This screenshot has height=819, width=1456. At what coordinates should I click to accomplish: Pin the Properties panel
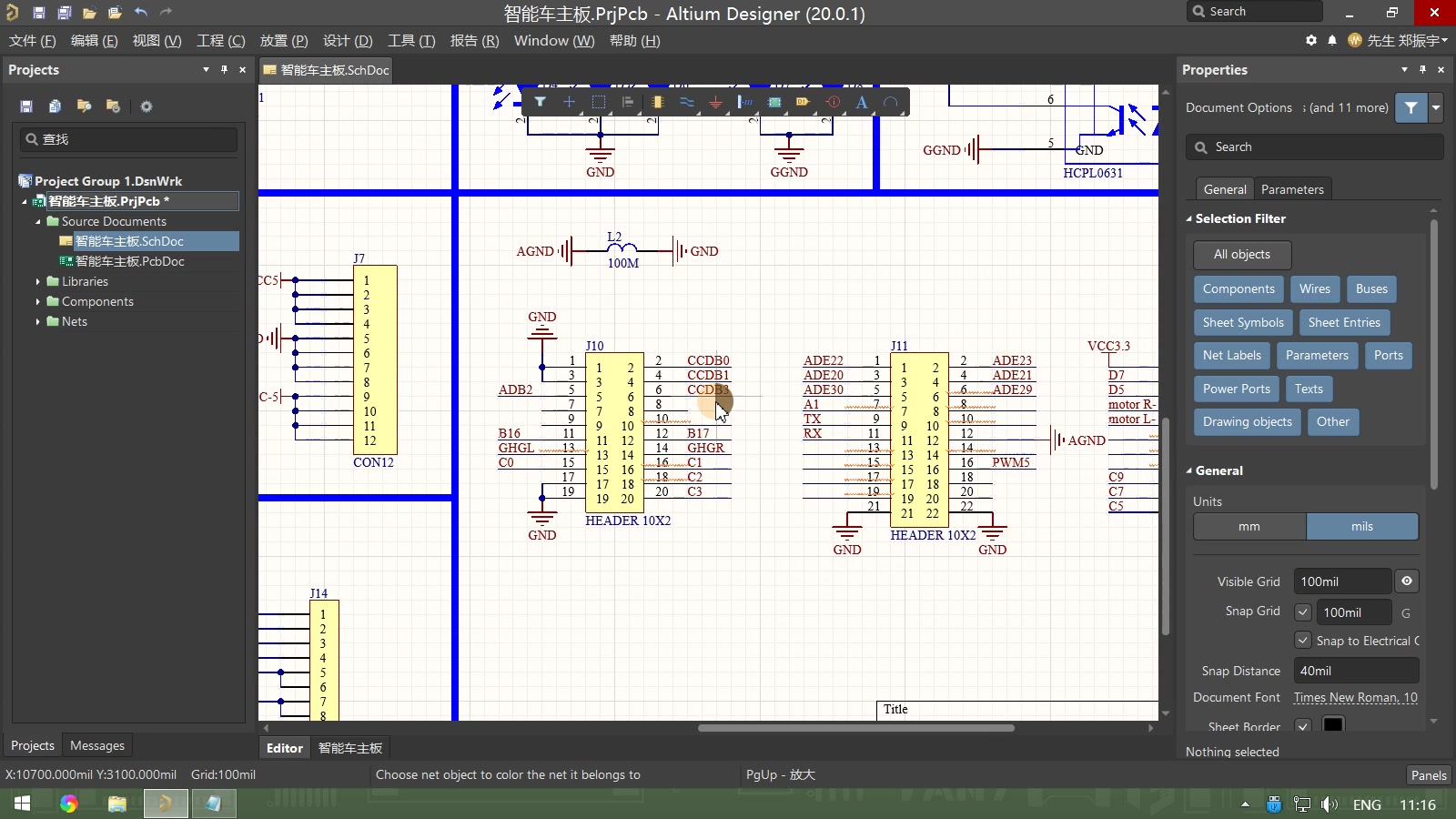1423,69
